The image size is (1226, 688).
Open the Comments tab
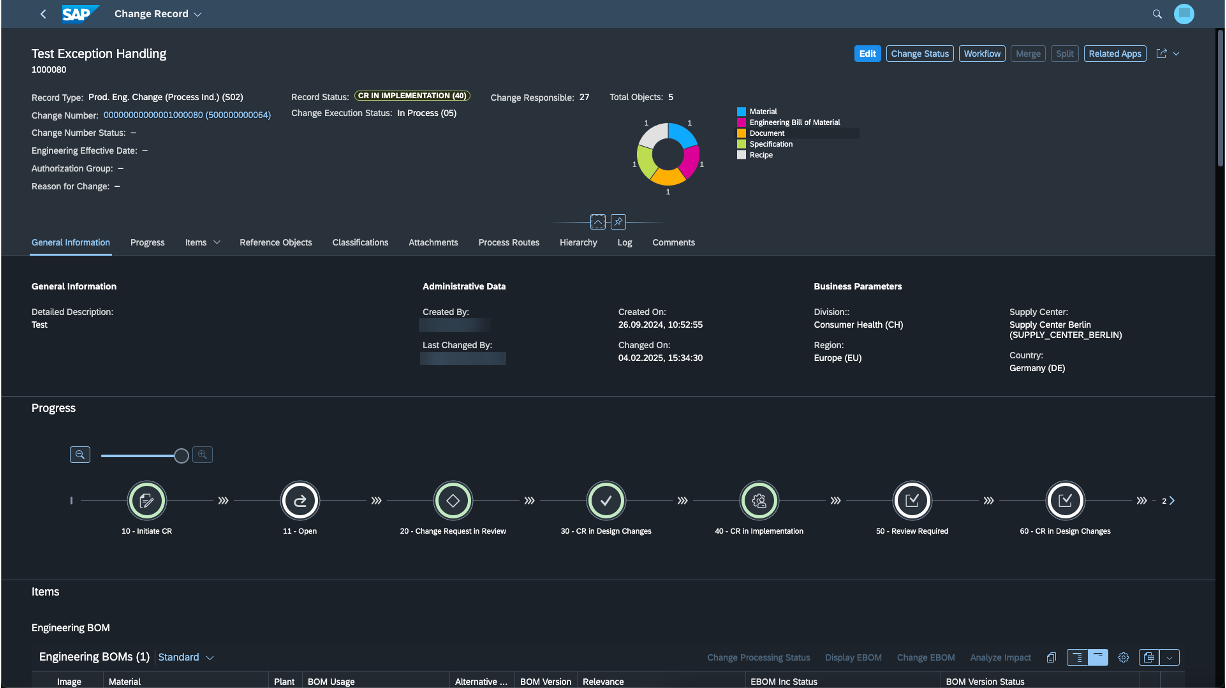click(x=674, y=243)
